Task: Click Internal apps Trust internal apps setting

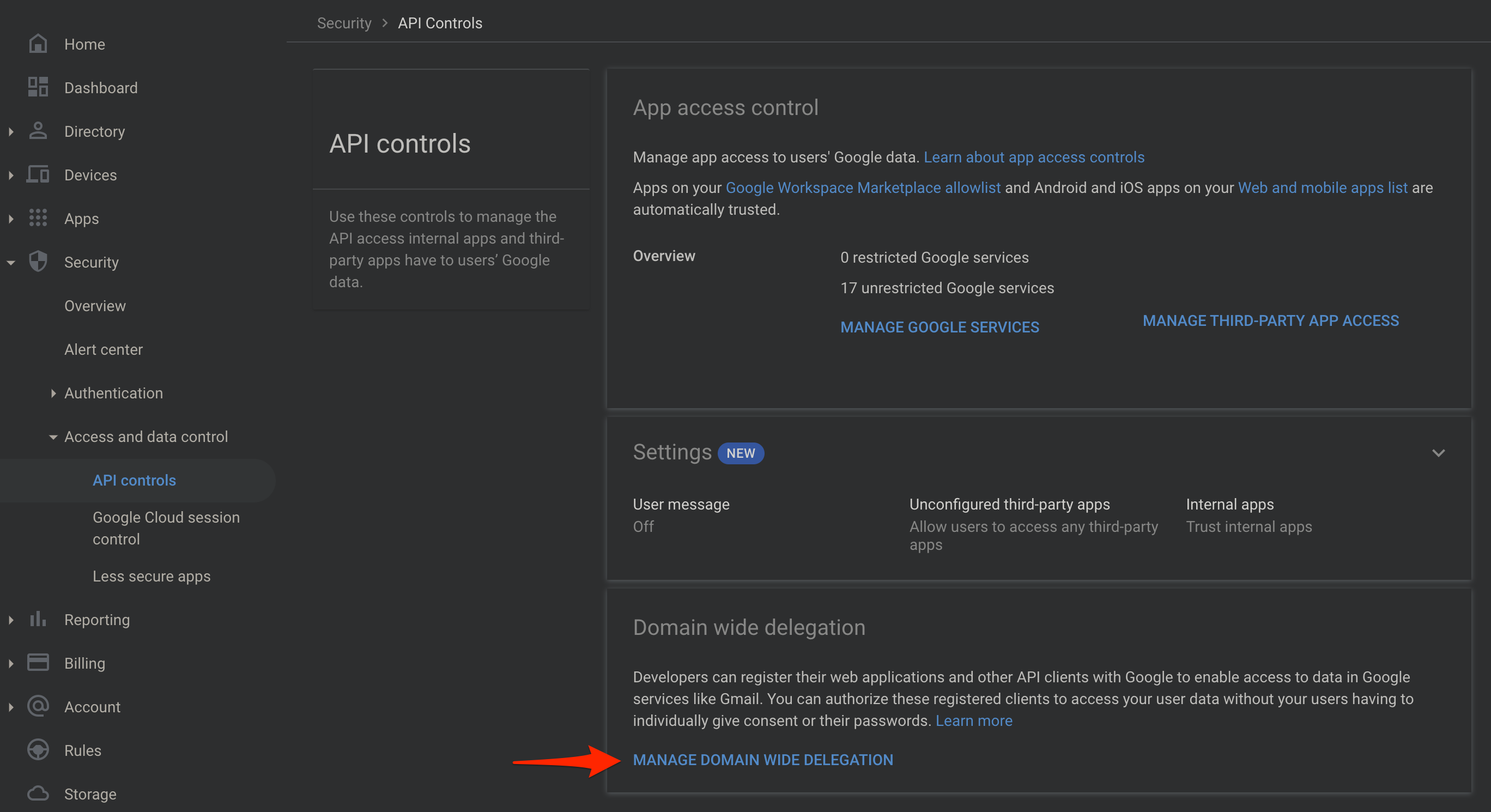Action: [x=1248, y=515]
